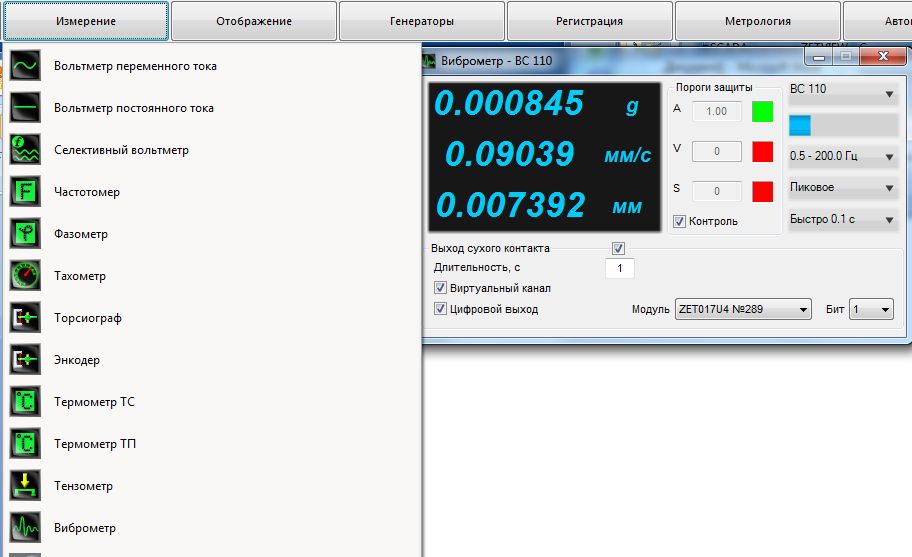Screen dimensions: 912x557
Task: Click the frequency meter F icon
Action: [25, 191]
